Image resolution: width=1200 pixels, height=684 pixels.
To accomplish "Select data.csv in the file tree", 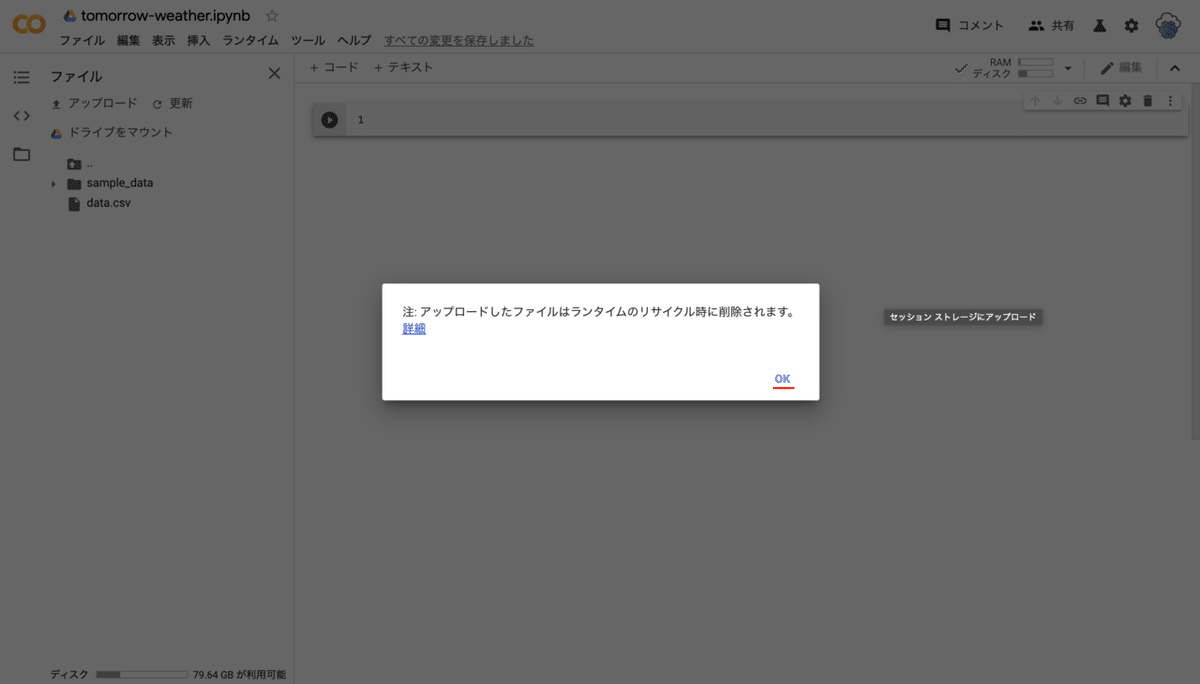I will click(109, 203).
